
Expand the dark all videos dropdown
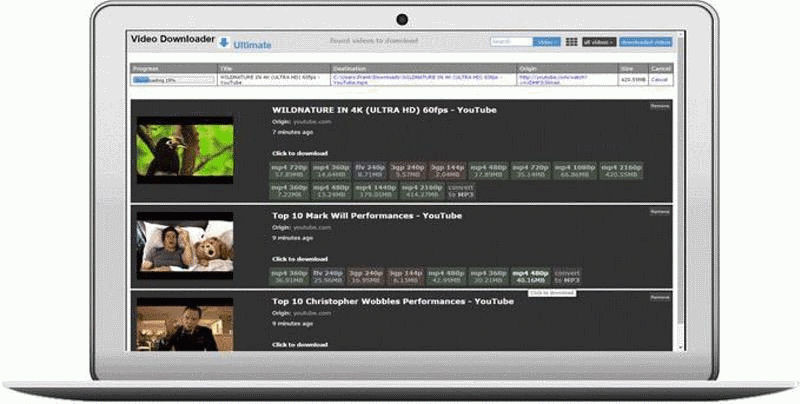599,42
